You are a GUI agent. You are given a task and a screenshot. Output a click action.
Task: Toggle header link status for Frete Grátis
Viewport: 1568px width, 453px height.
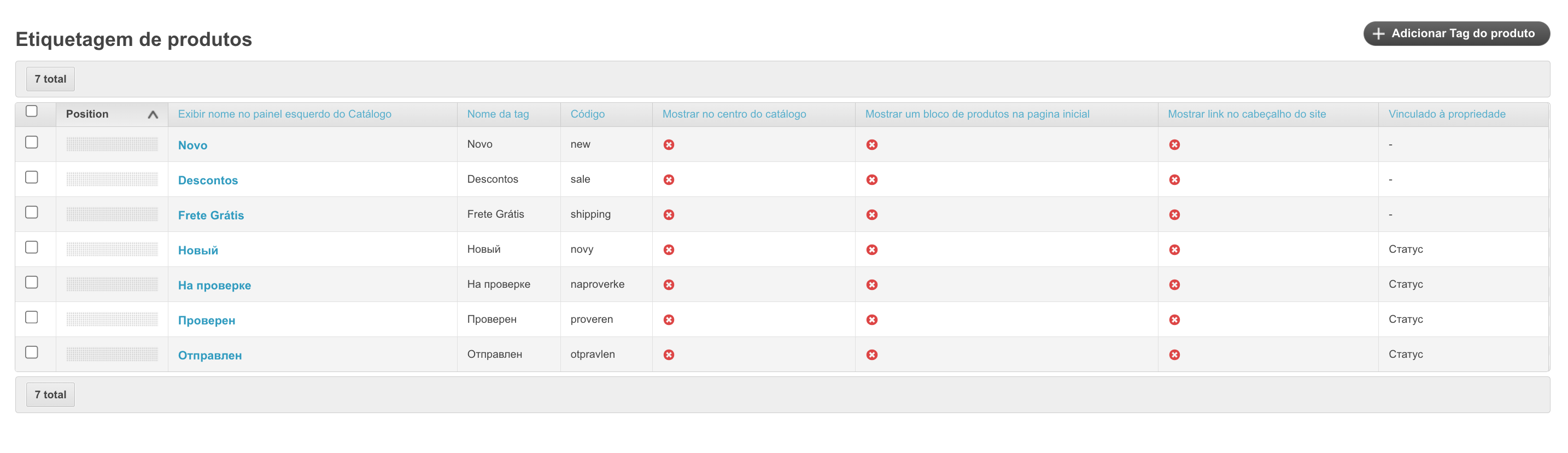click(x=1174, y=215)
